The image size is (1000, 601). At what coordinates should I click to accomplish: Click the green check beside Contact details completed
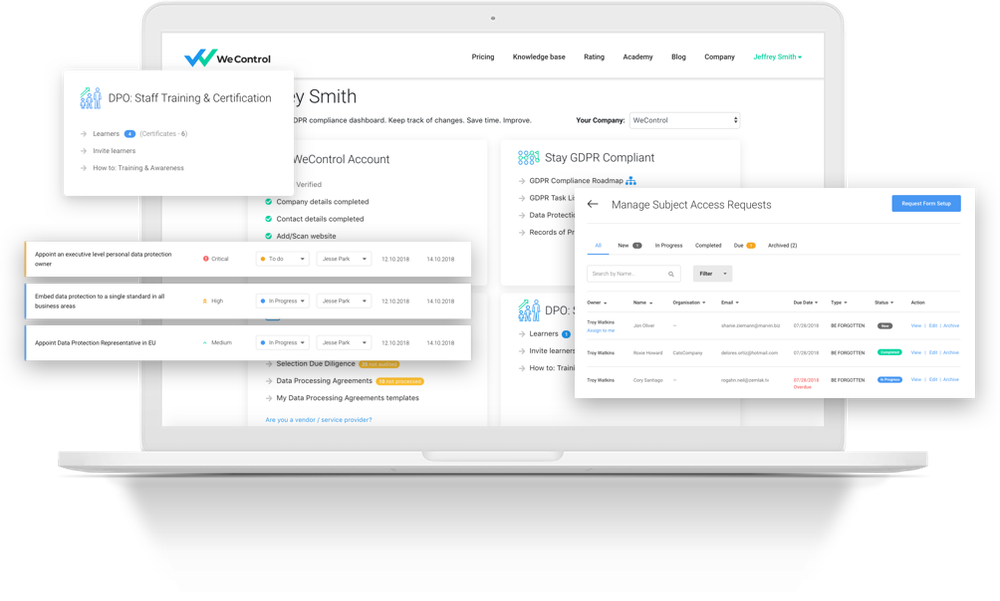[x=268, y=219]
